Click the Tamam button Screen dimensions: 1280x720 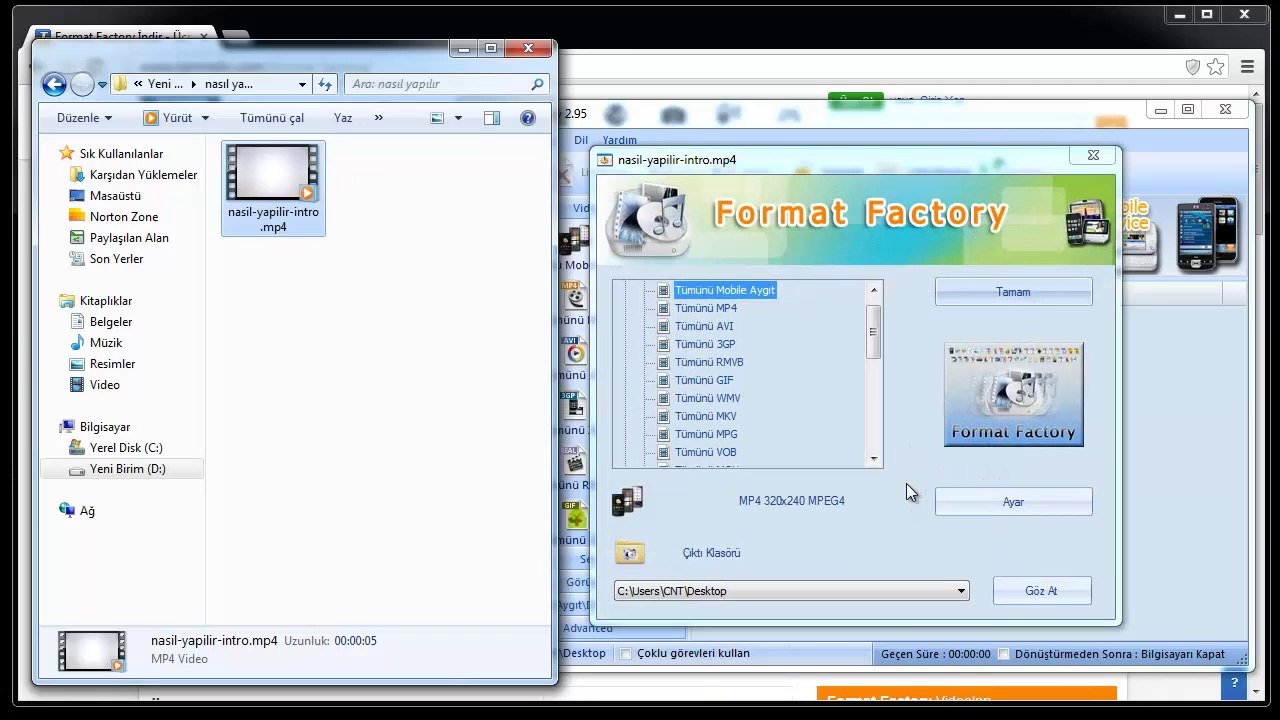pos(1013,292)
